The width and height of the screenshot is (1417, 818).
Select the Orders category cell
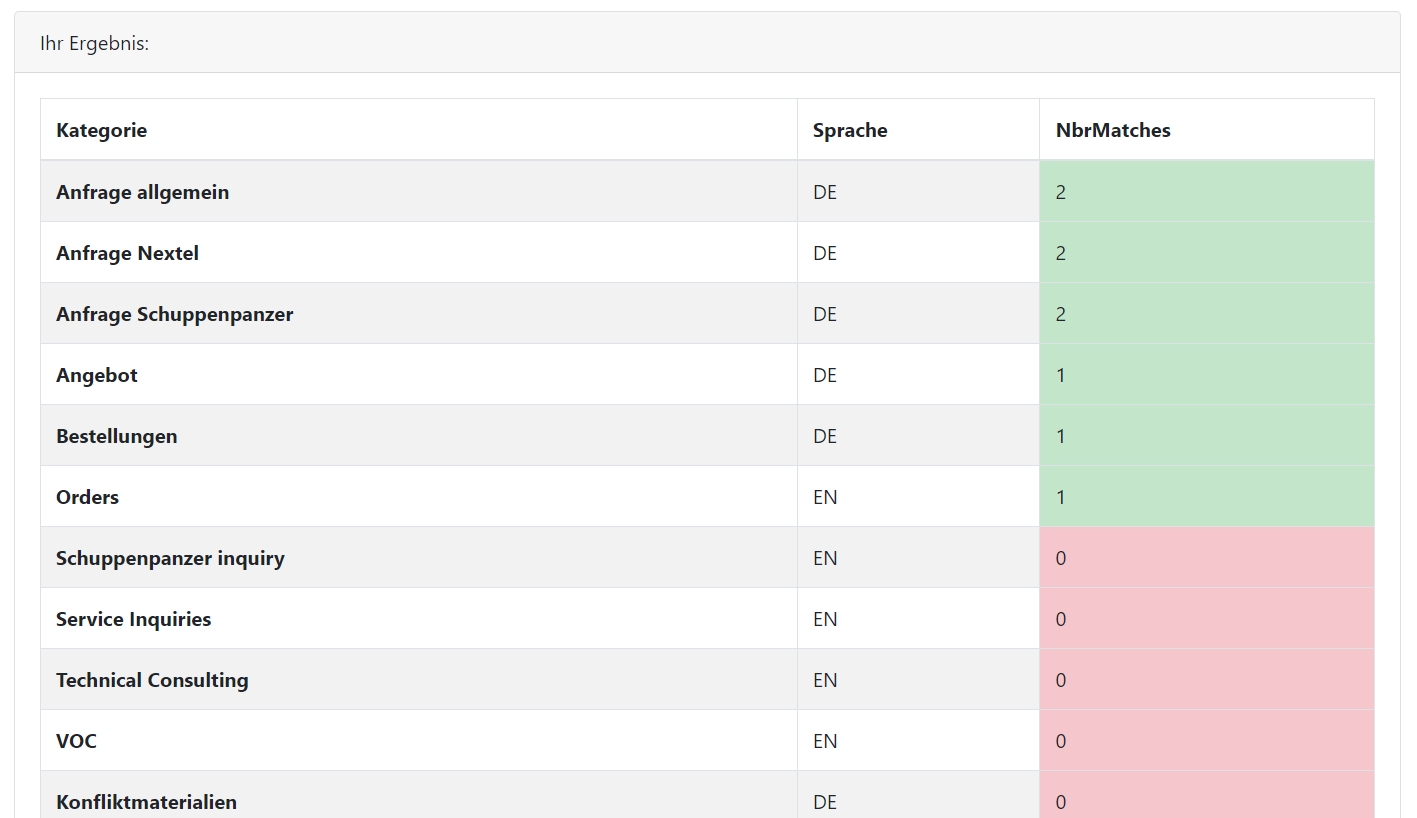pos(88,497)
